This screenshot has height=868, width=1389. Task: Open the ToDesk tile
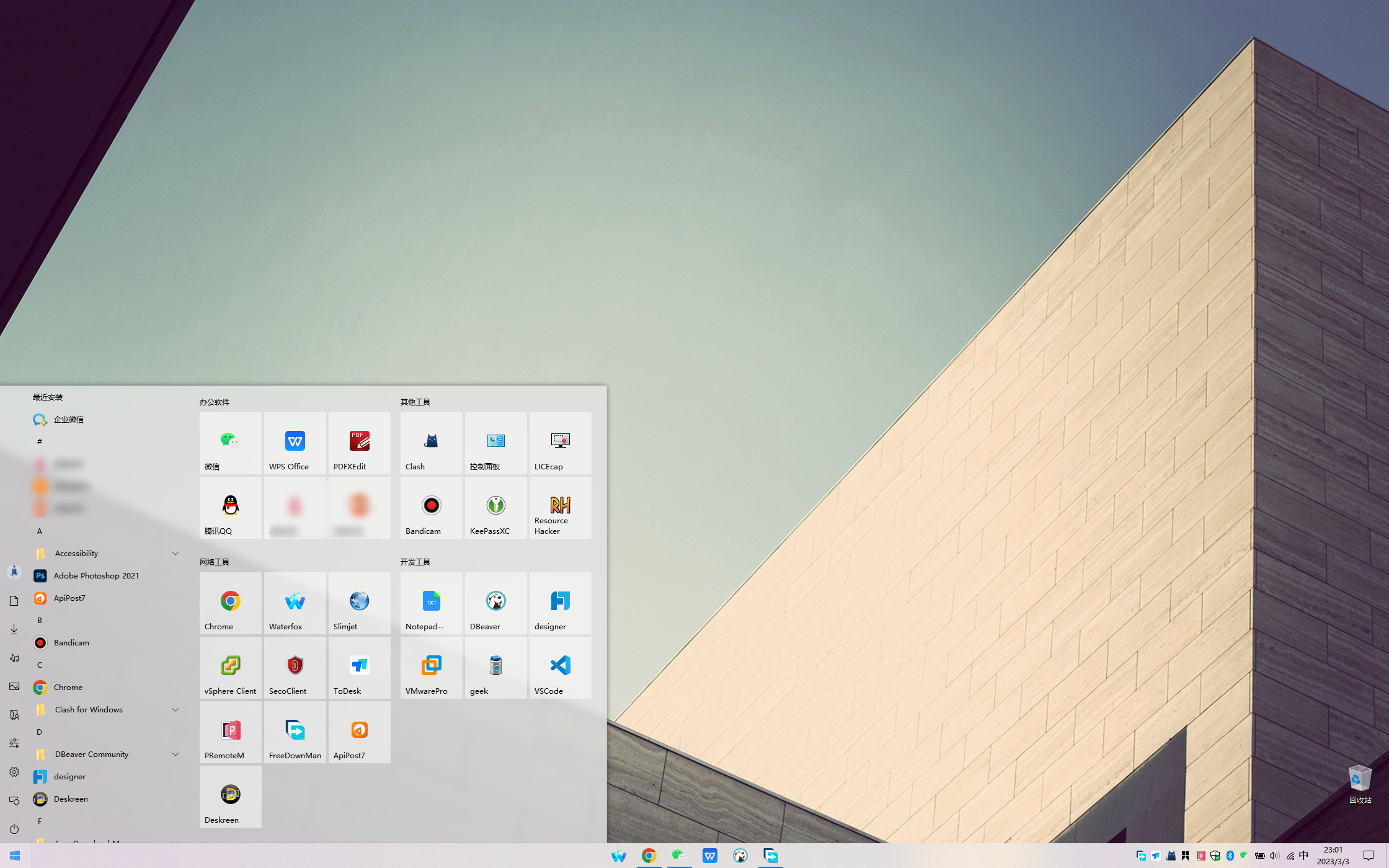(x=359, y=668)
